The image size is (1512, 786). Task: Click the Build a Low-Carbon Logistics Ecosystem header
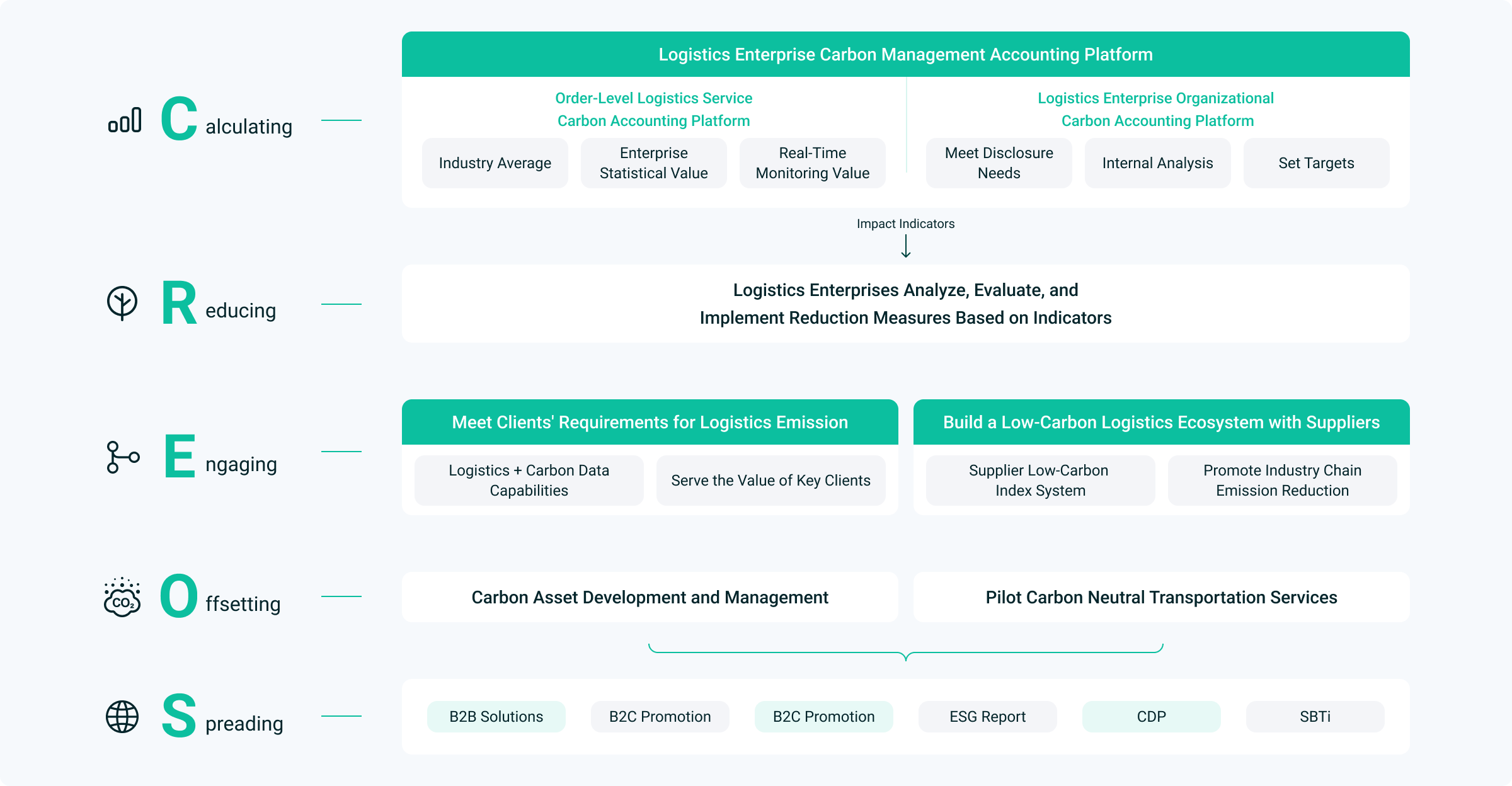1162,422
